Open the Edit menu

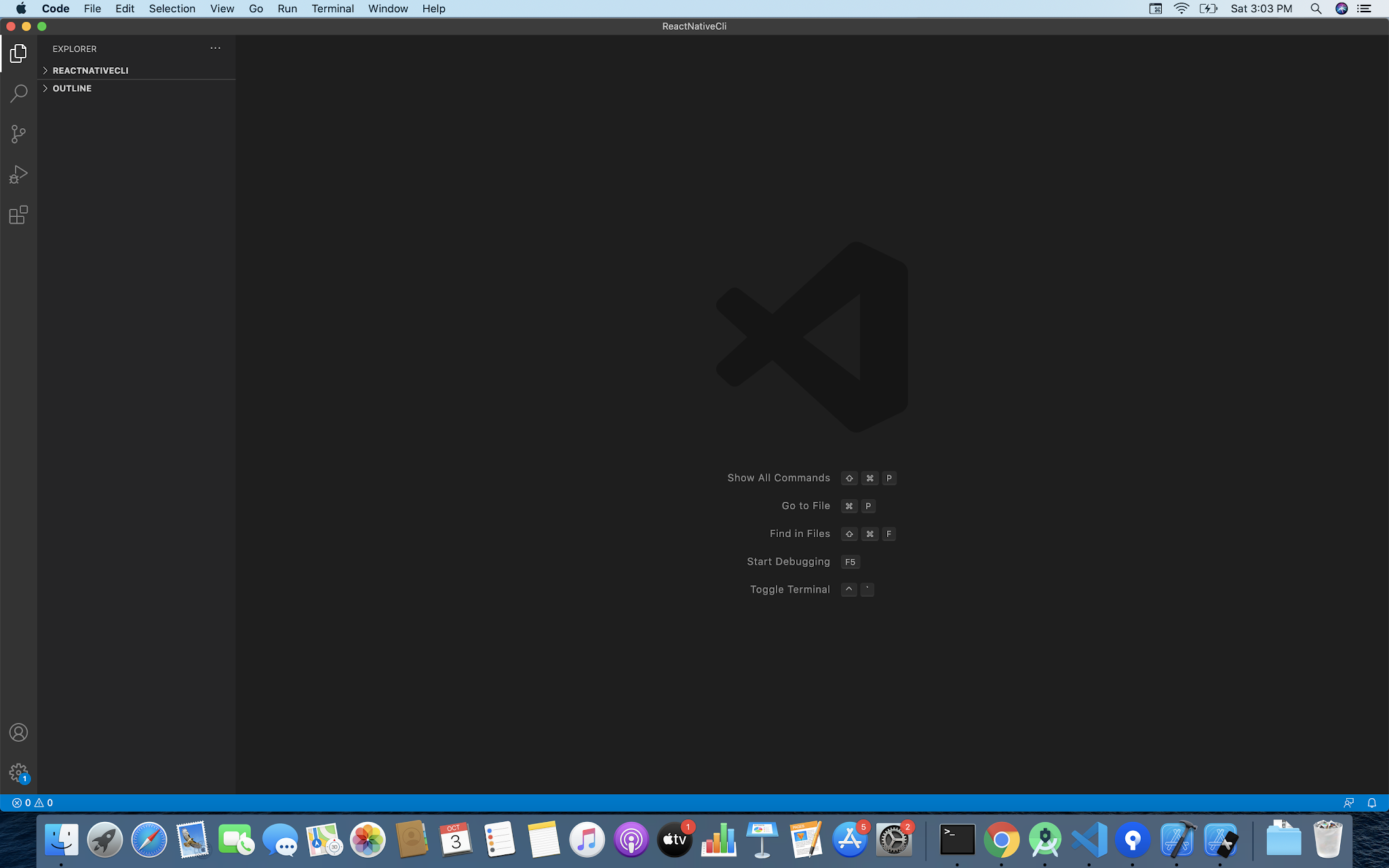tap(125, 9)
